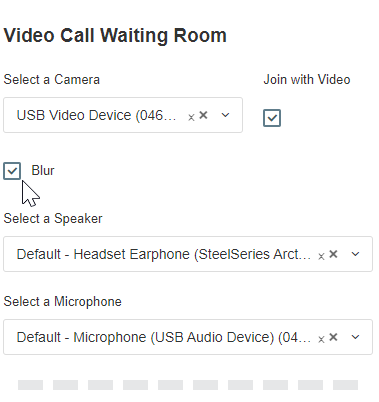Screen dimensions: 379x402
Task: Uncheck the Blur checkbox
Action: (12, 171)
